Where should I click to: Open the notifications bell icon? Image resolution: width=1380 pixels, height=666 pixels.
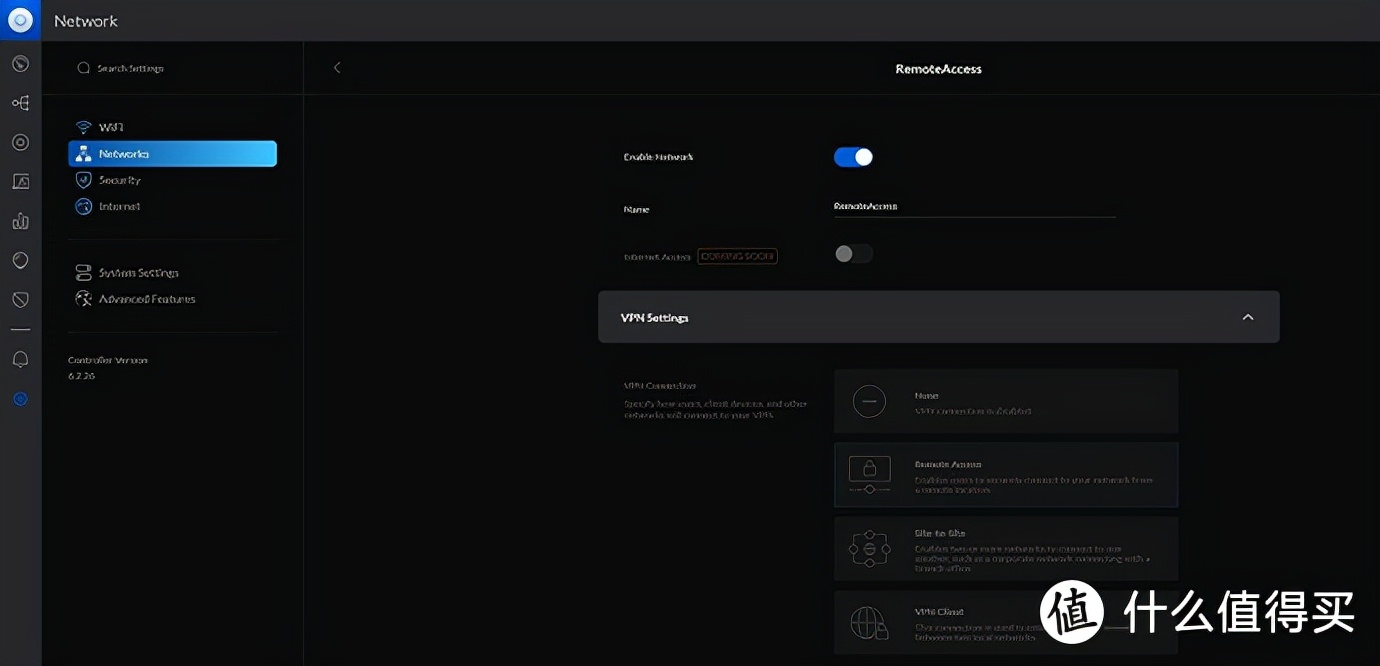click(20, 359)
